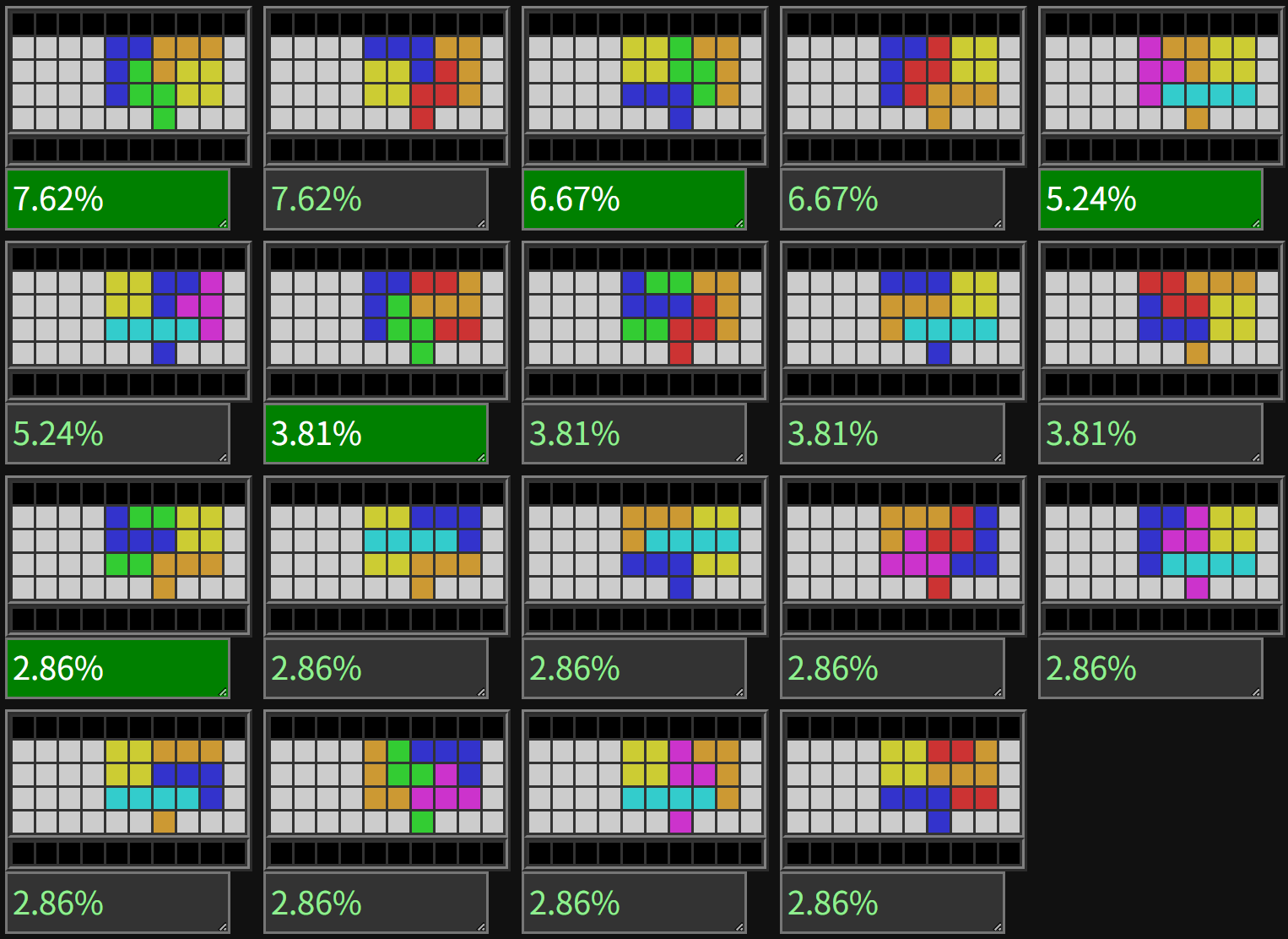Select the board thumbnail above gray 5.24%
1288x939 pixels.
(128, 321)
